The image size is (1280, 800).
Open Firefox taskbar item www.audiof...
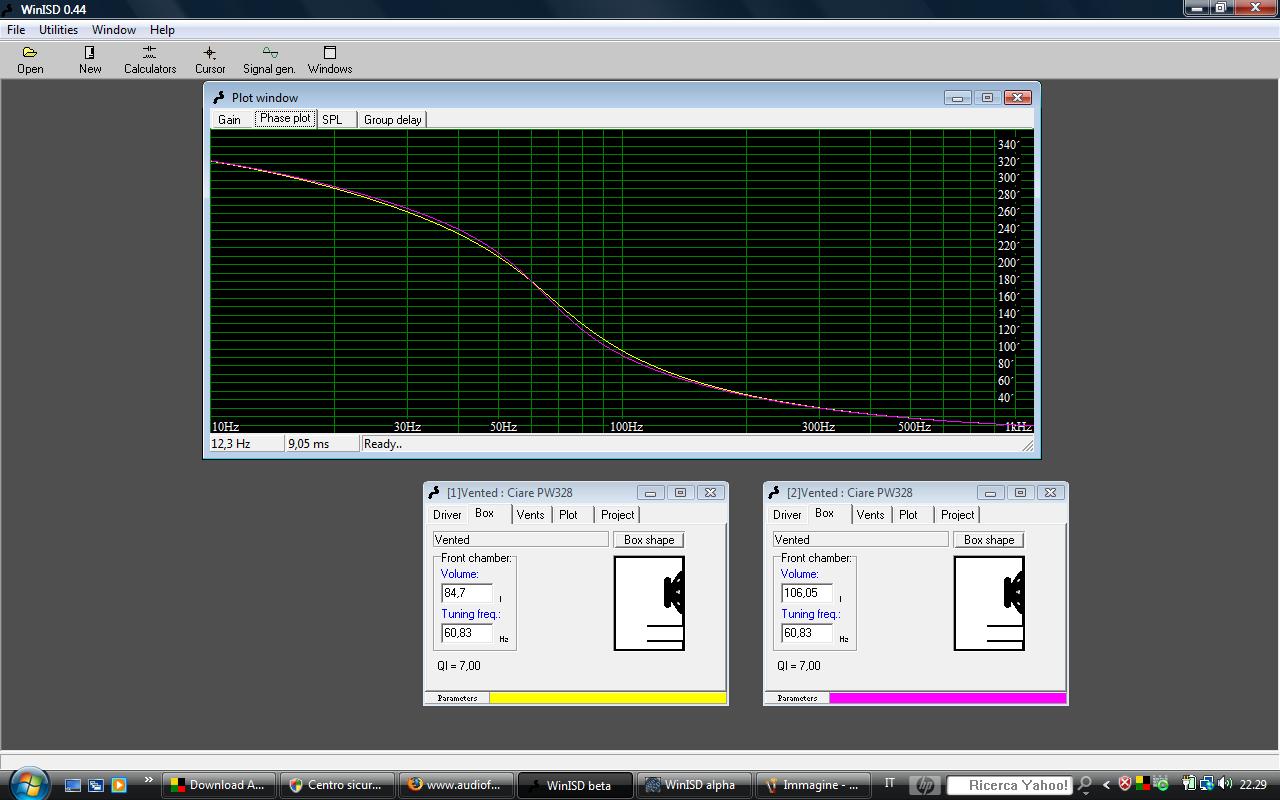455,785
